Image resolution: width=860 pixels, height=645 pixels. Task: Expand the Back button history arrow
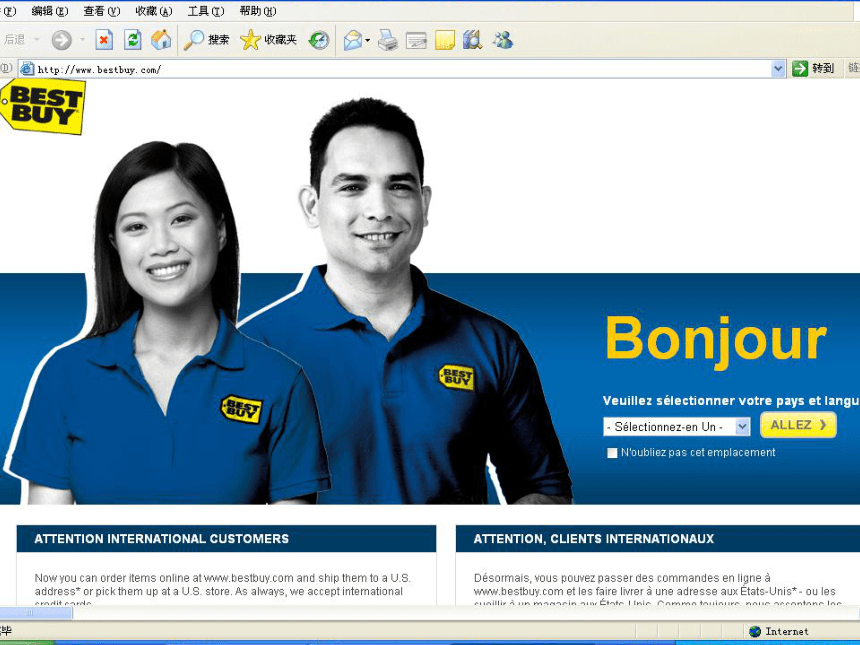(x=37, y=39)
